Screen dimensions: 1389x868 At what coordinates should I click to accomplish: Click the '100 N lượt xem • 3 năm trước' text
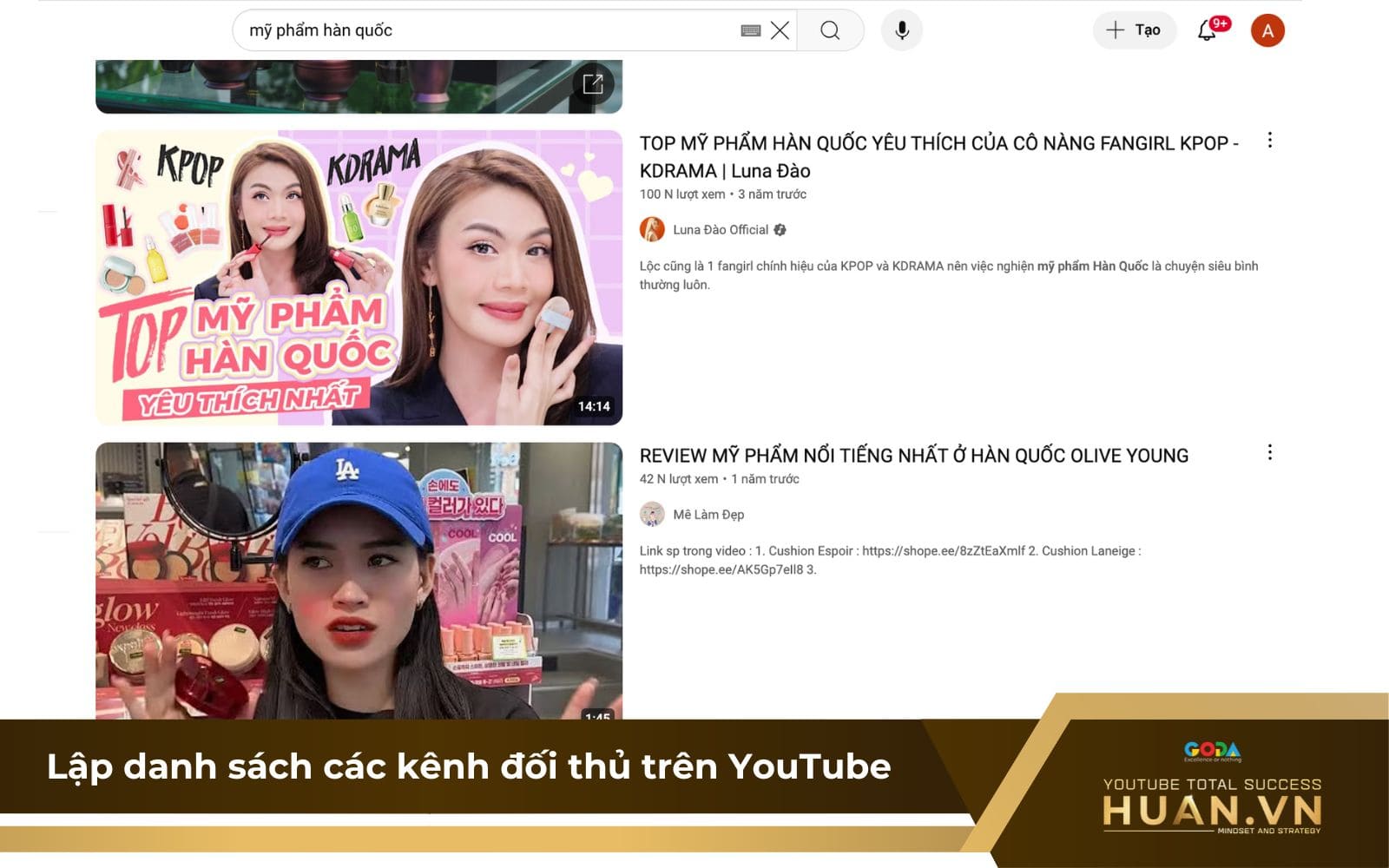click(723, 194)
